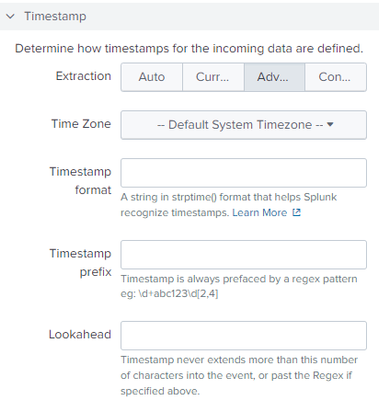Click the strptime() format help text
Screen dimensions: 379x400
229,205
